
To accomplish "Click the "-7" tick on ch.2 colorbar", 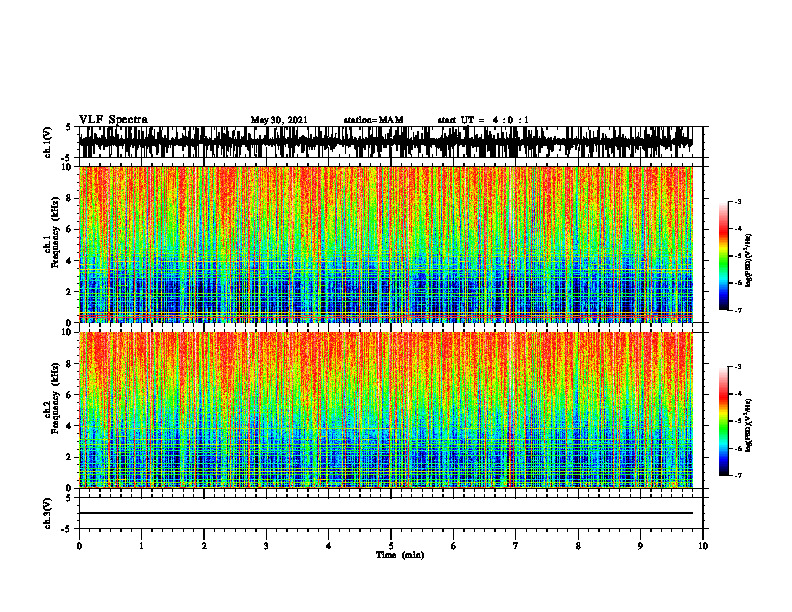I will click(738, 475).
